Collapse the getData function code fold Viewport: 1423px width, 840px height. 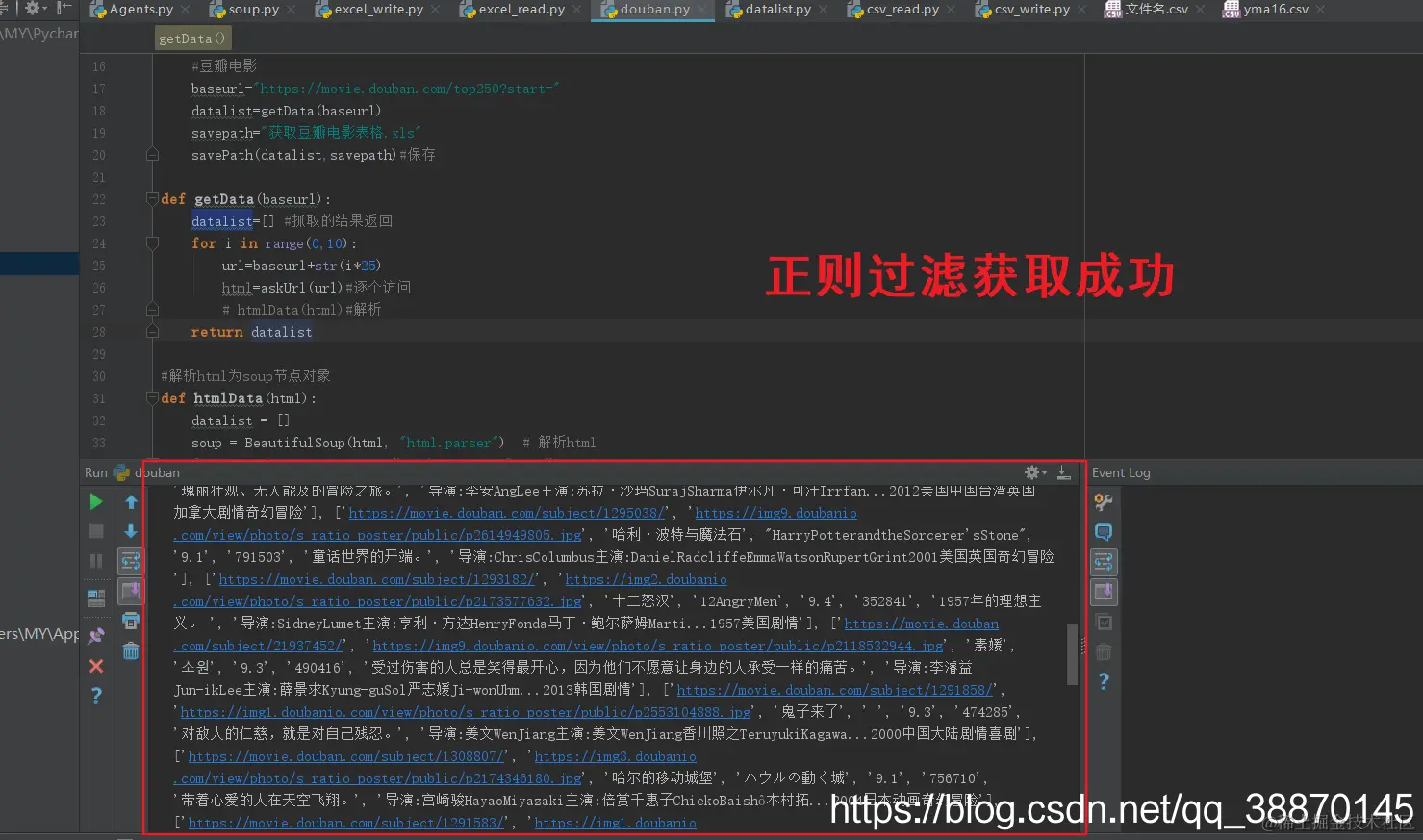[x=151, y=199]
